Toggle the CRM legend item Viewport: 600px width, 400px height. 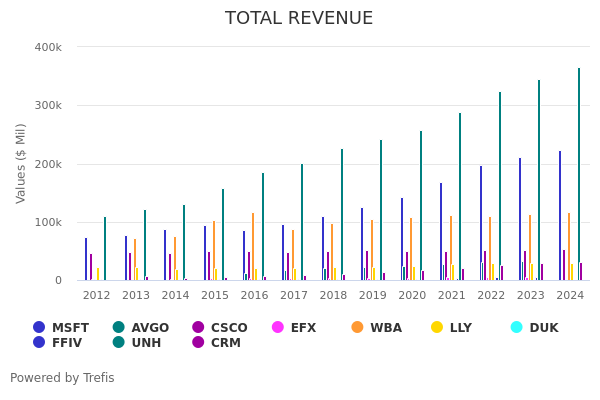(x=219, y=343)
